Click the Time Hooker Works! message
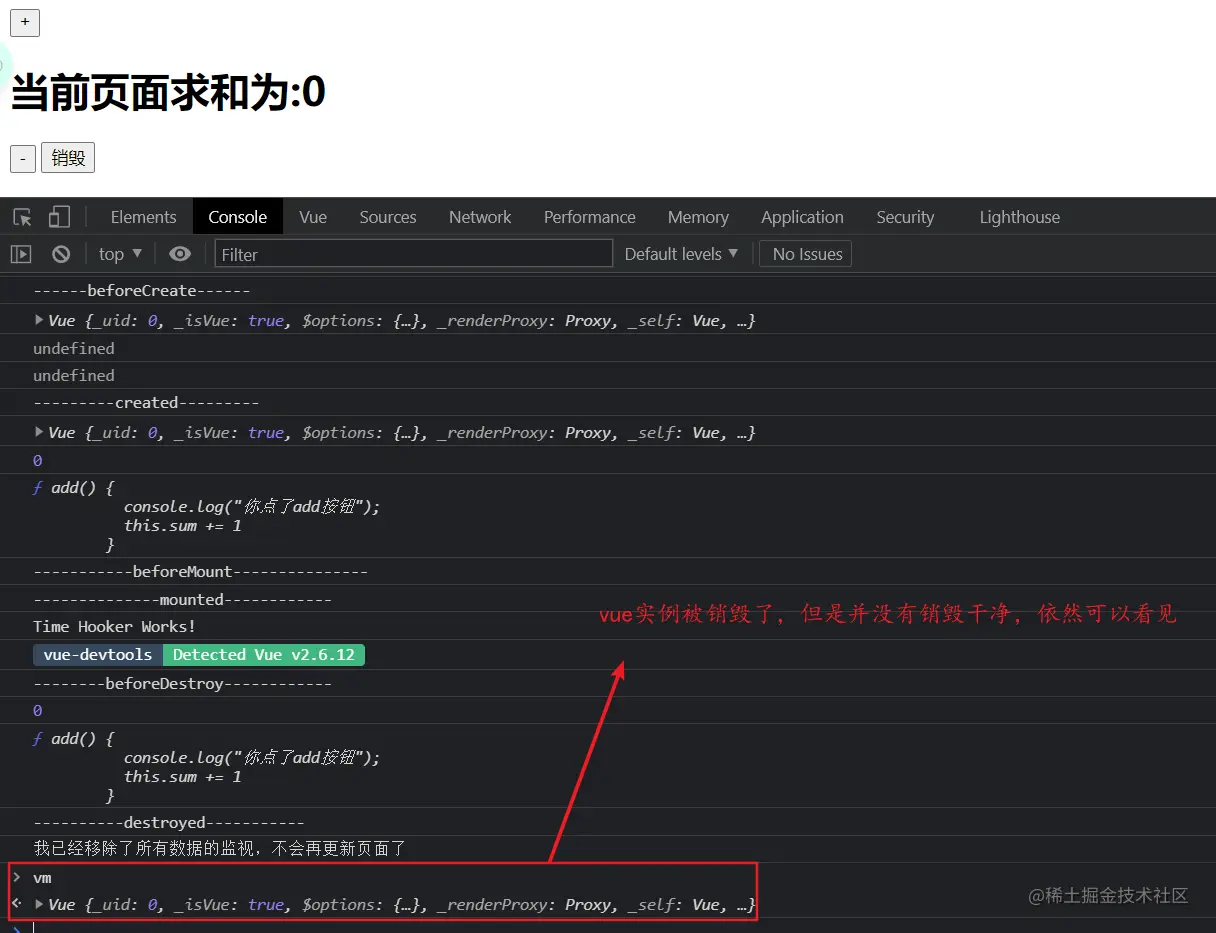Viewport: 1216px width, 933px height. [114, 627]
